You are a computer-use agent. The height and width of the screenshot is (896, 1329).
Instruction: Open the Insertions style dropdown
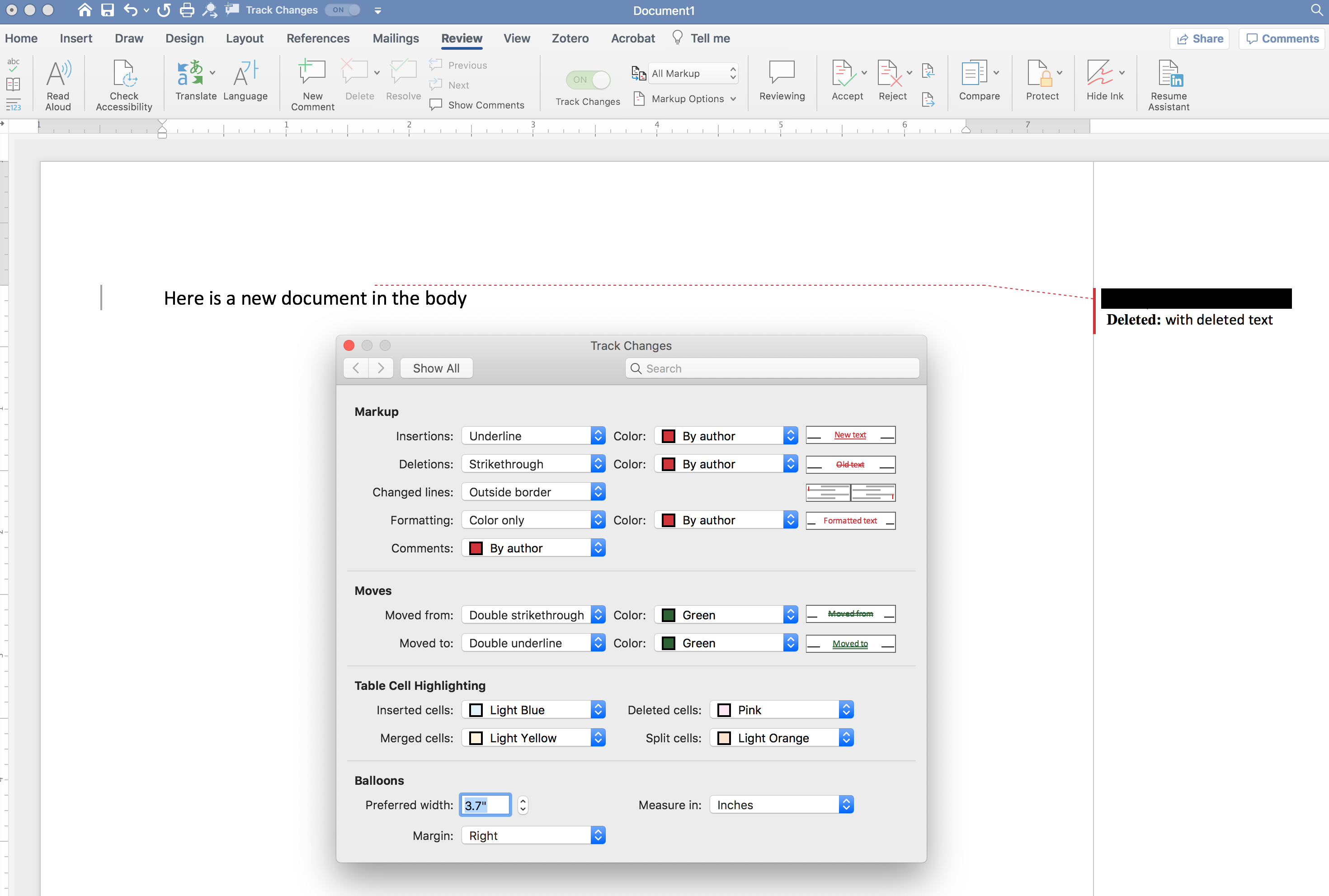pyautogui.click(x=533, y=436)
